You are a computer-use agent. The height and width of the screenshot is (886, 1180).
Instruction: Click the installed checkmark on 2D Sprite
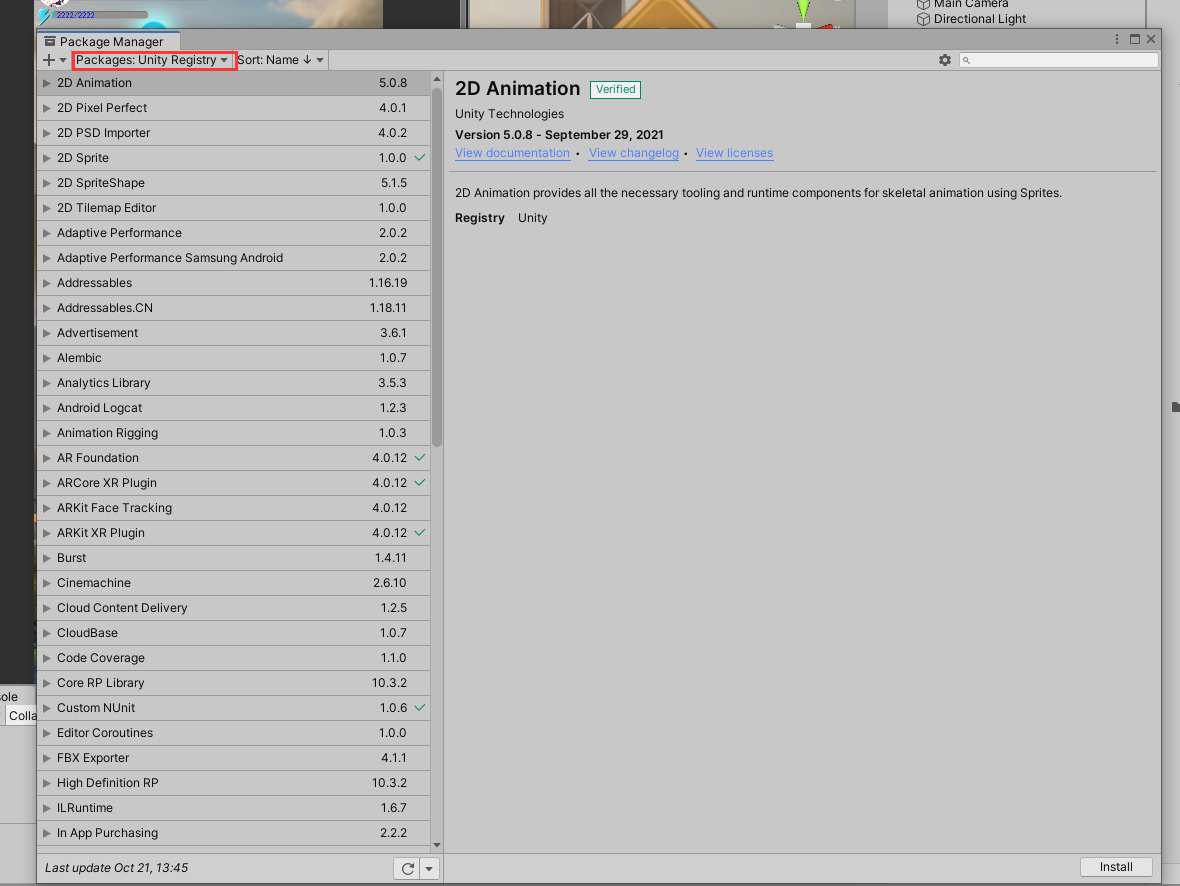tap(420, 157)
